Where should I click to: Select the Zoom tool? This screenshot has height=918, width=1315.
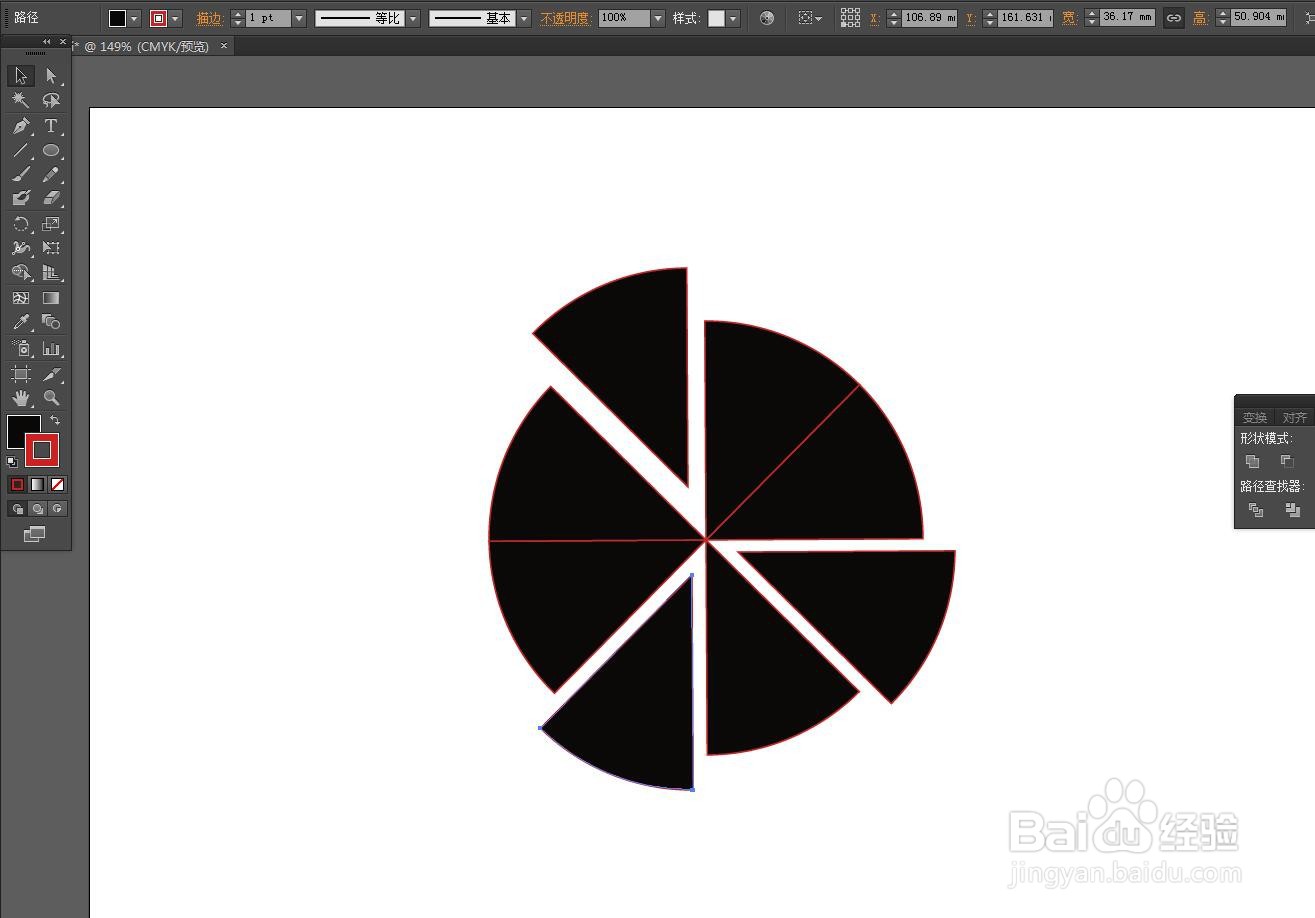(51, 398)
